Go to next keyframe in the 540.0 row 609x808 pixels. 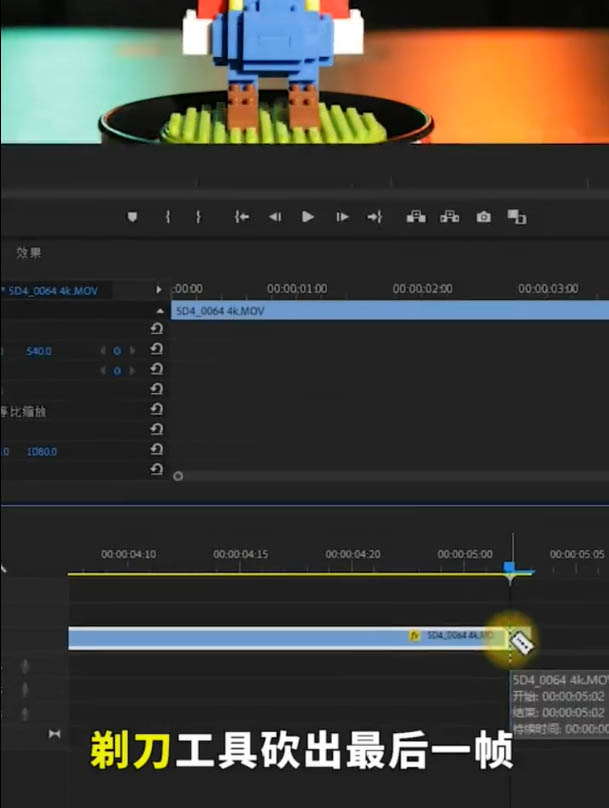tap(132, 351)
